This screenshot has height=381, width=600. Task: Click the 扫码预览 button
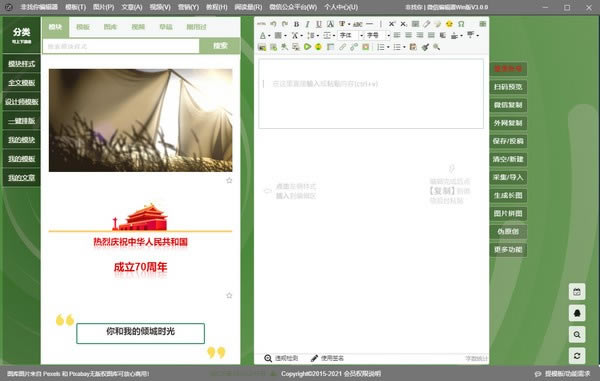508,87
